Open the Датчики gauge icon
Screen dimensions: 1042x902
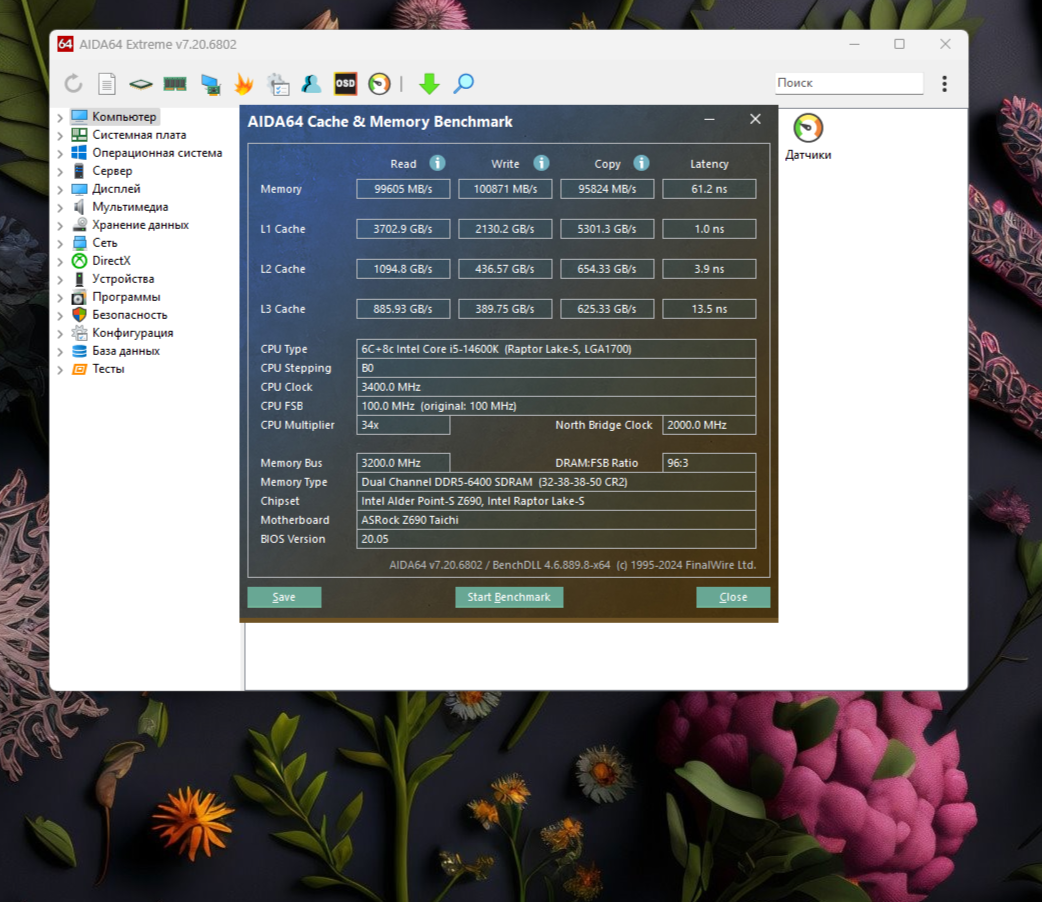pyautogui.click(x=808, y=128)
